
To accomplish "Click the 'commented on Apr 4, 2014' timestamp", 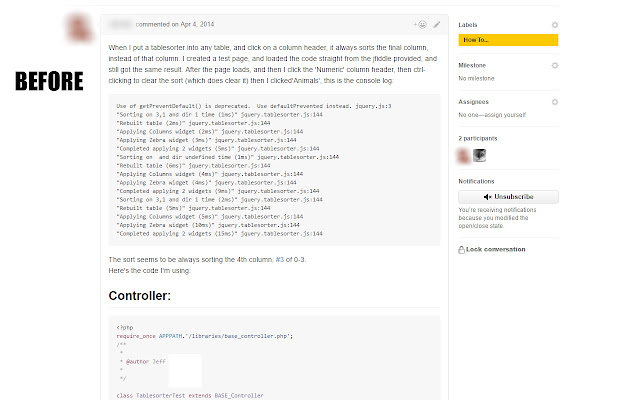I will [x=175, y=24].
